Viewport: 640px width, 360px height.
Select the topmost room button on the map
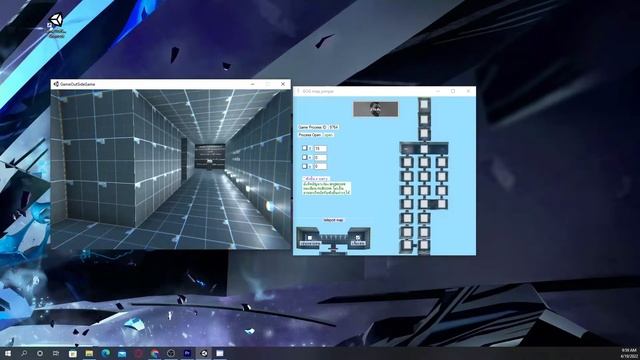424,104
